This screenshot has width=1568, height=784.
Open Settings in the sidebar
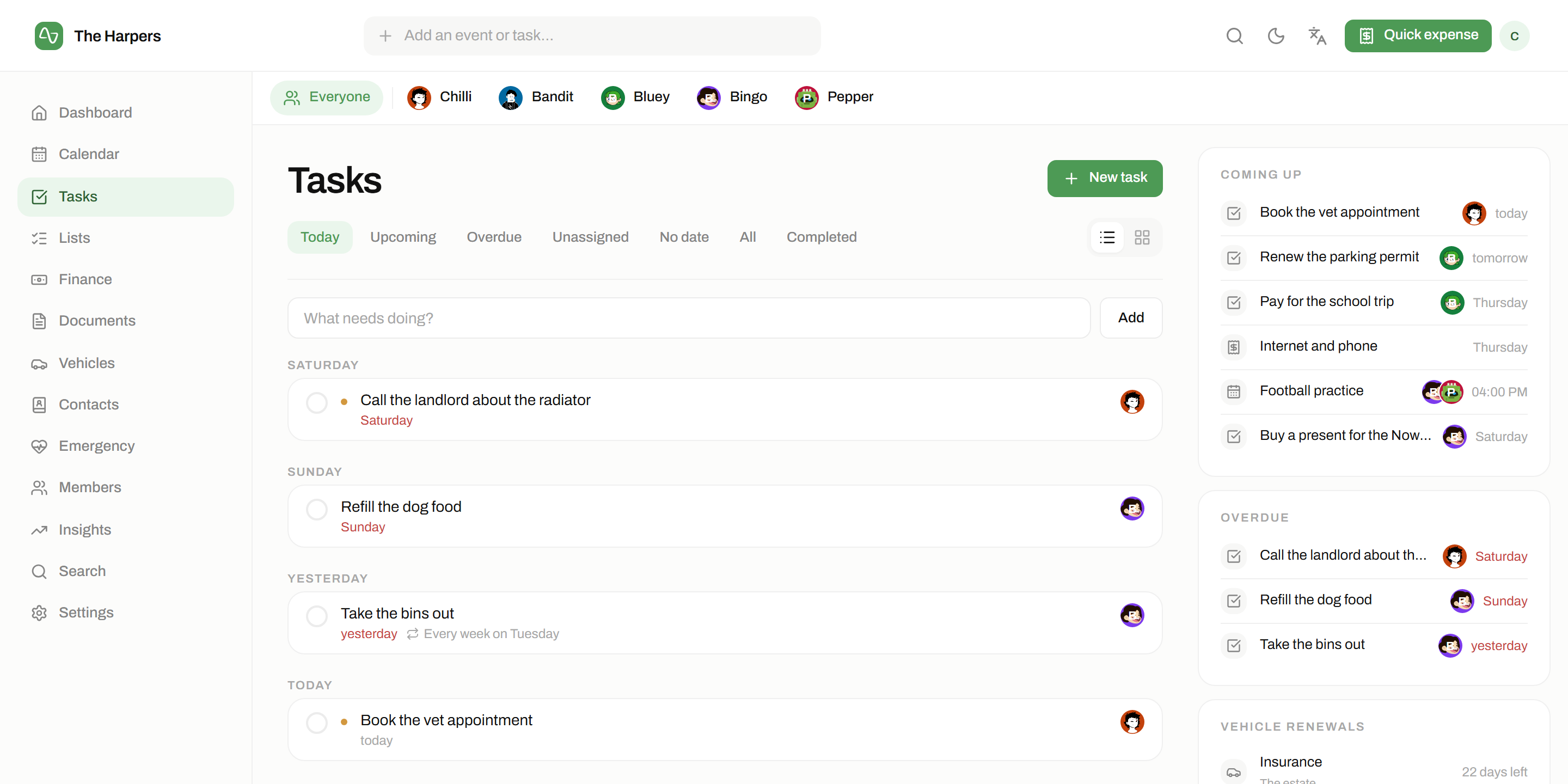[125, 613]
